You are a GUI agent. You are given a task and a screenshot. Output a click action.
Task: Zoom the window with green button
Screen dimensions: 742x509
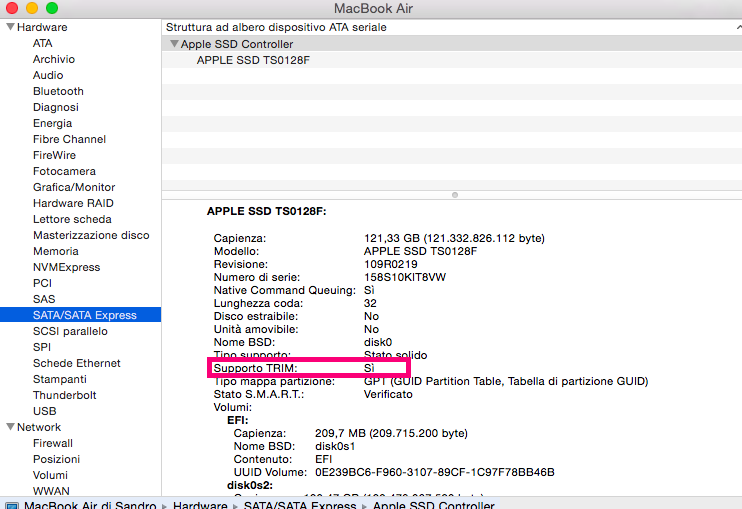(52, 8)
